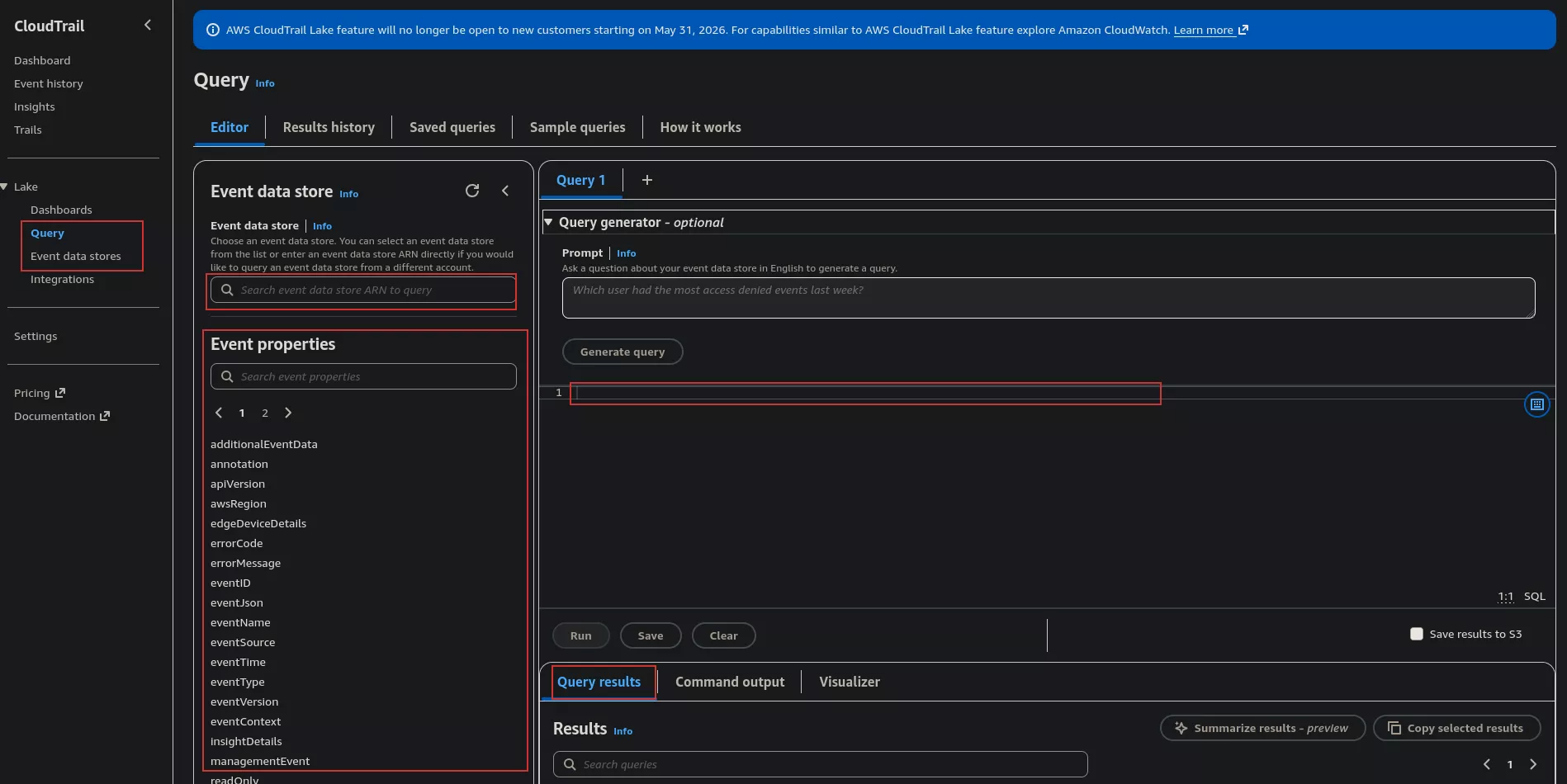Image resolution: width=1567 pixels, height=784 pixels.
Task: Save the current query
Action: coord(651,635)
